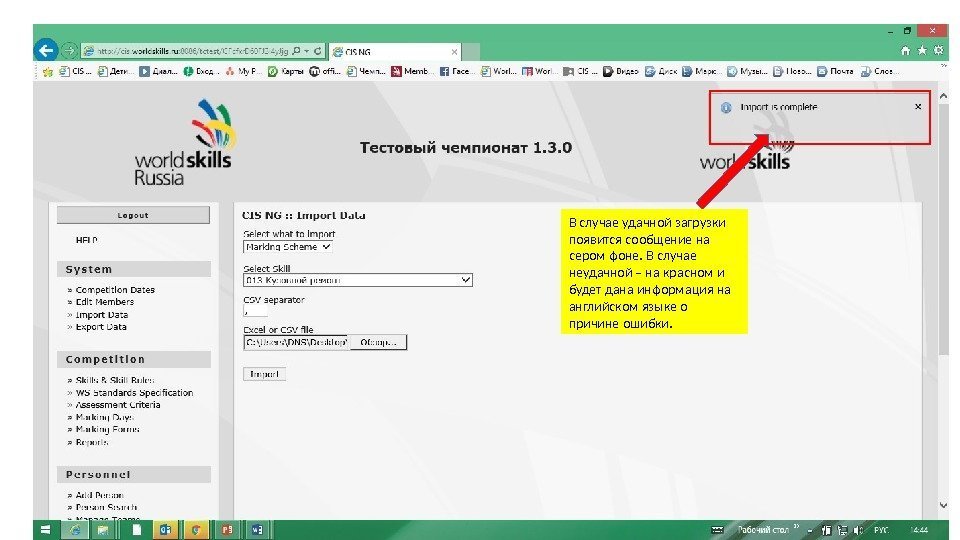Click the browser forward arrow

(x=69, y=51)
